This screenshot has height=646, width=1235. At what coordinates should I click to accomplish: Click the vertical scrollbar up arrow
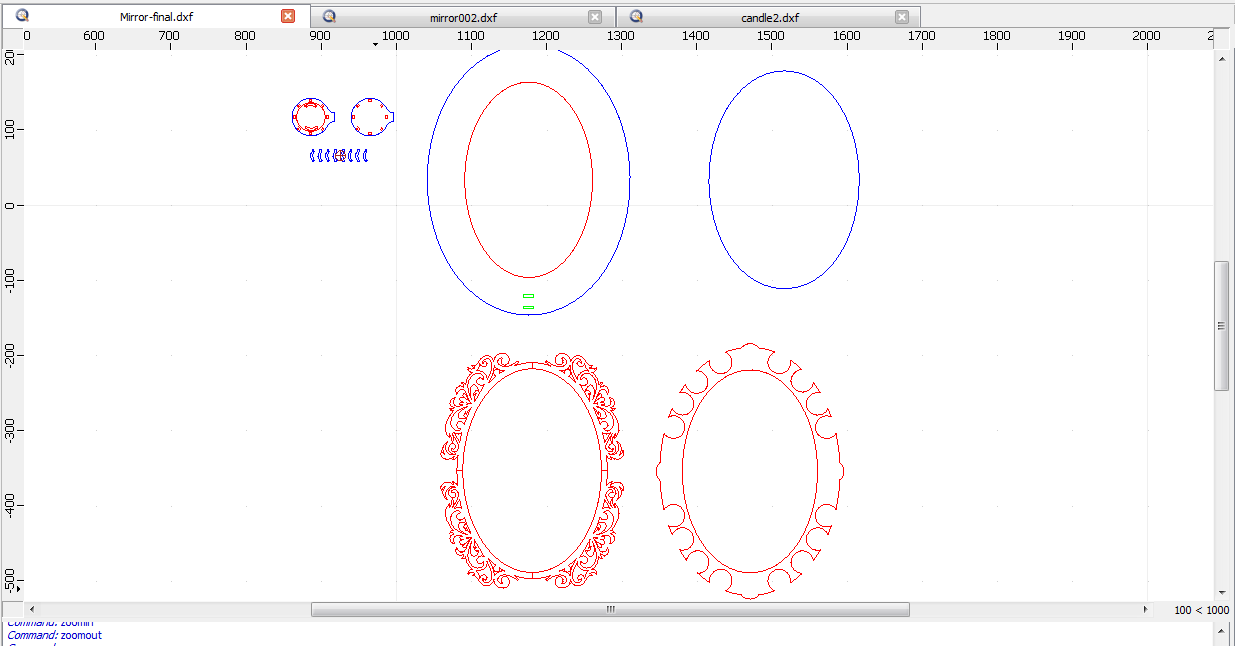[x=1222, y=57]
